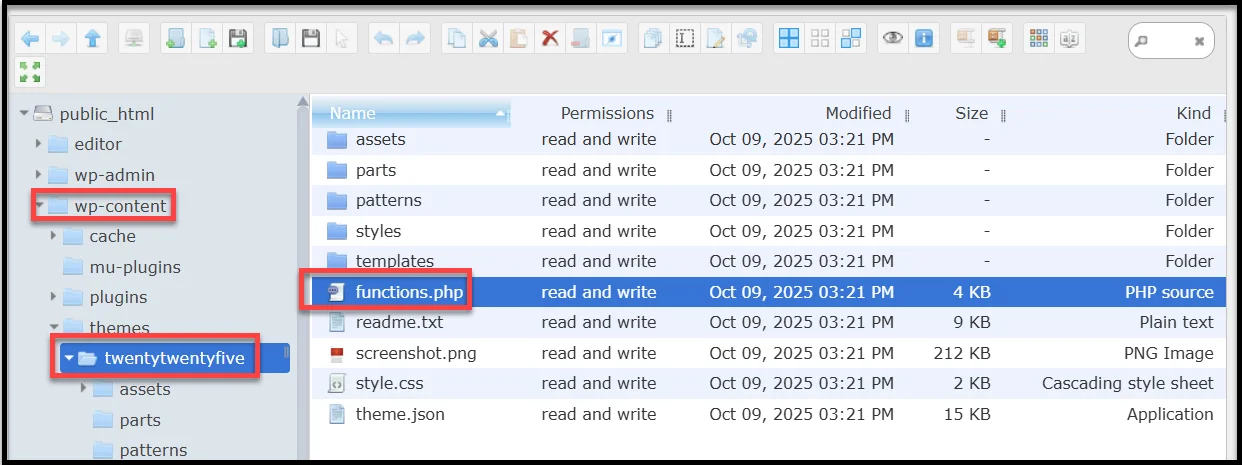Click the green Fullscreen arrows icon
Image resolution: width=1242 pixels, height=465 pixels.
click(x=29, y=72)
